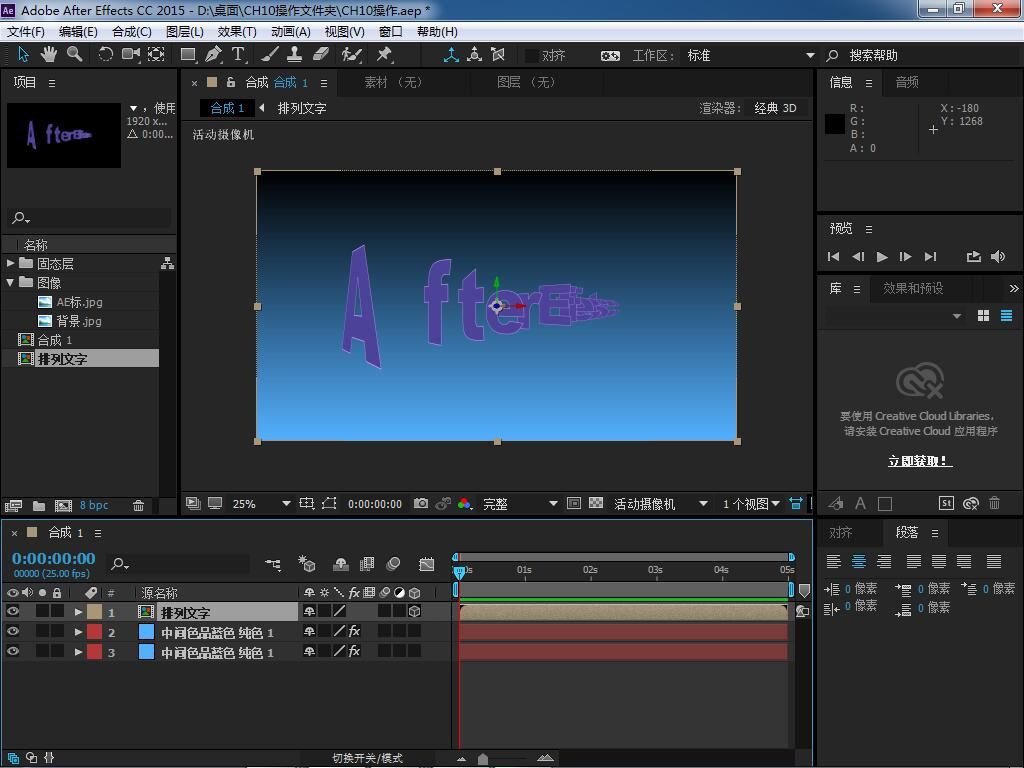Open the 动画(A) menu

click(290, 31)
